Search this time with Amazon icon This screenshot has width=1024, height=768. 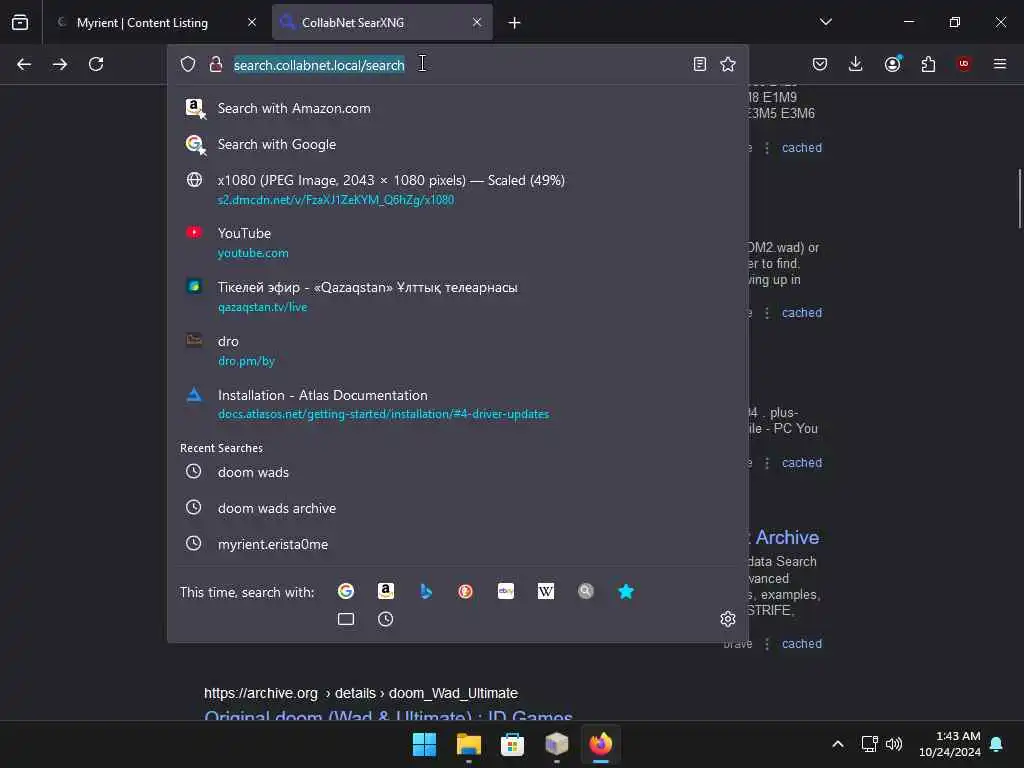(x=386, y=592)
